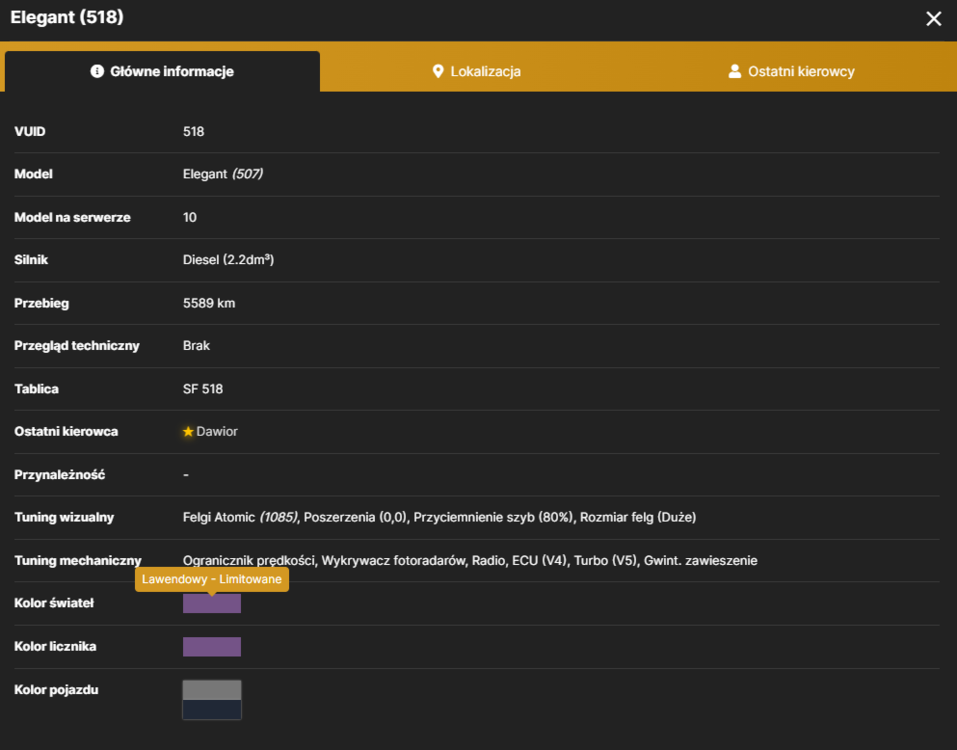Click the Turbo (V5) mechanical tuning text

coord(605,560)
